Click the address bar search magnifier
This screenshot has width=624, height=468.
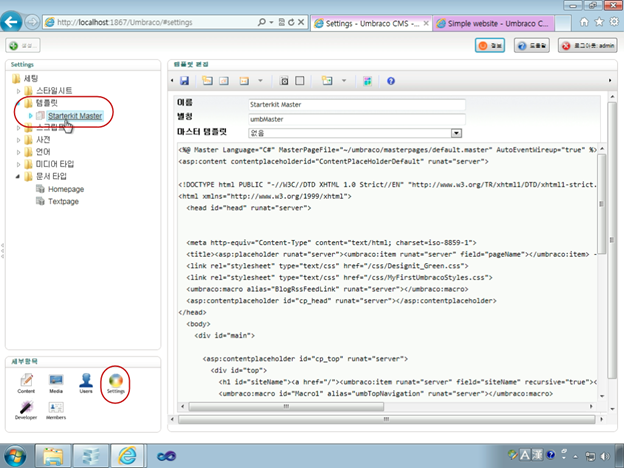coord(261,22)
